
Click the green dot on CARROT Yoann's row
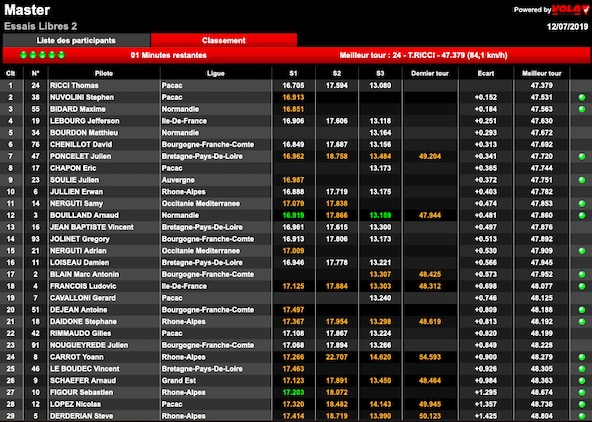[582, 357]
